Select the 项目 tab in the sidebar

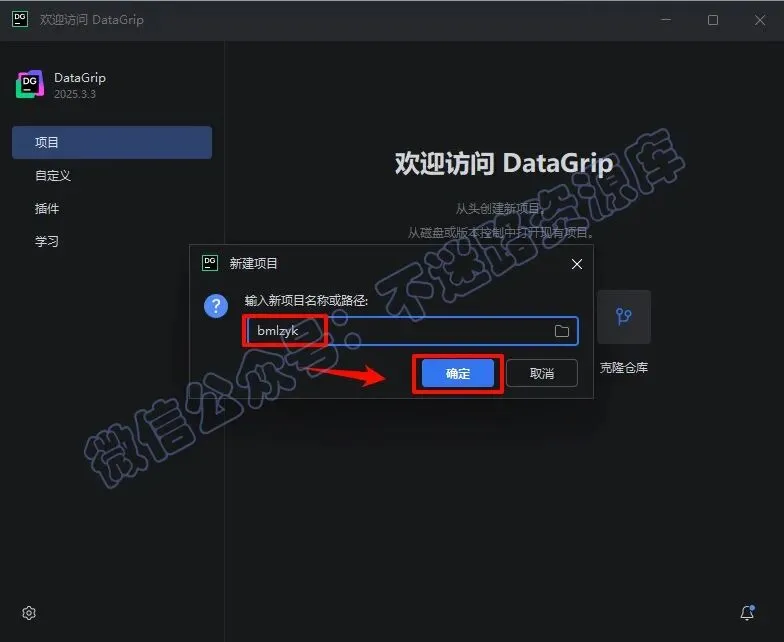click(112, 142)
